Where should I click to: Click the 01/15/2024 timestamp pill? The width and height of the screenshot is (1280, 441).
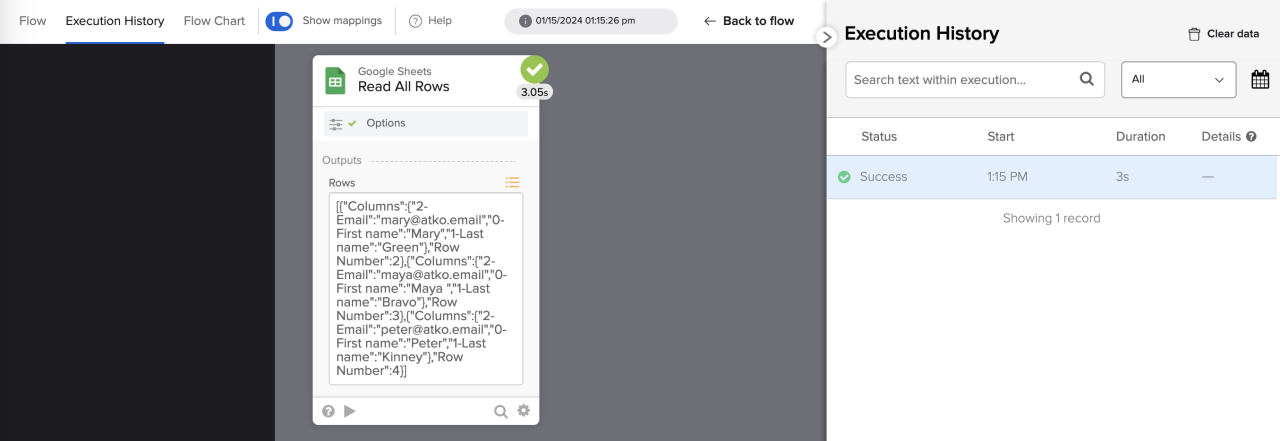591,21
